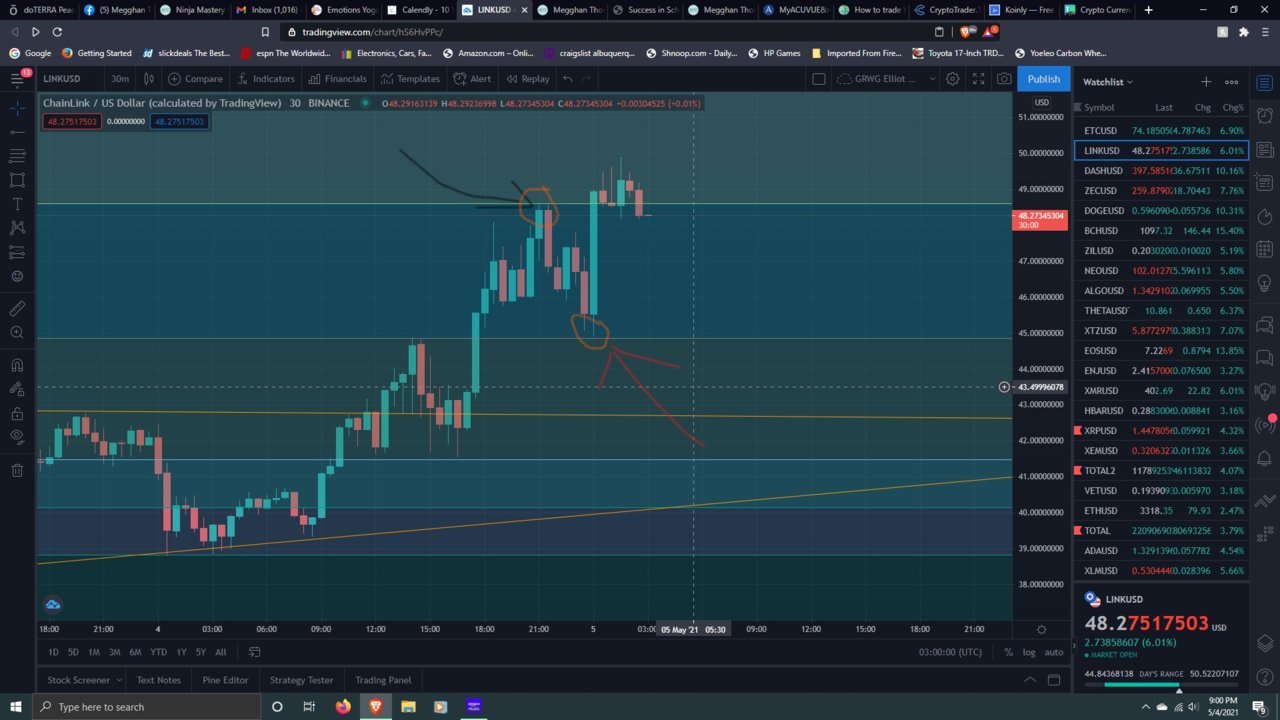The height and width of the screenshot is (720, 1280).
Task: Click the Compare symbol button
Action: [x=195, y=79]
